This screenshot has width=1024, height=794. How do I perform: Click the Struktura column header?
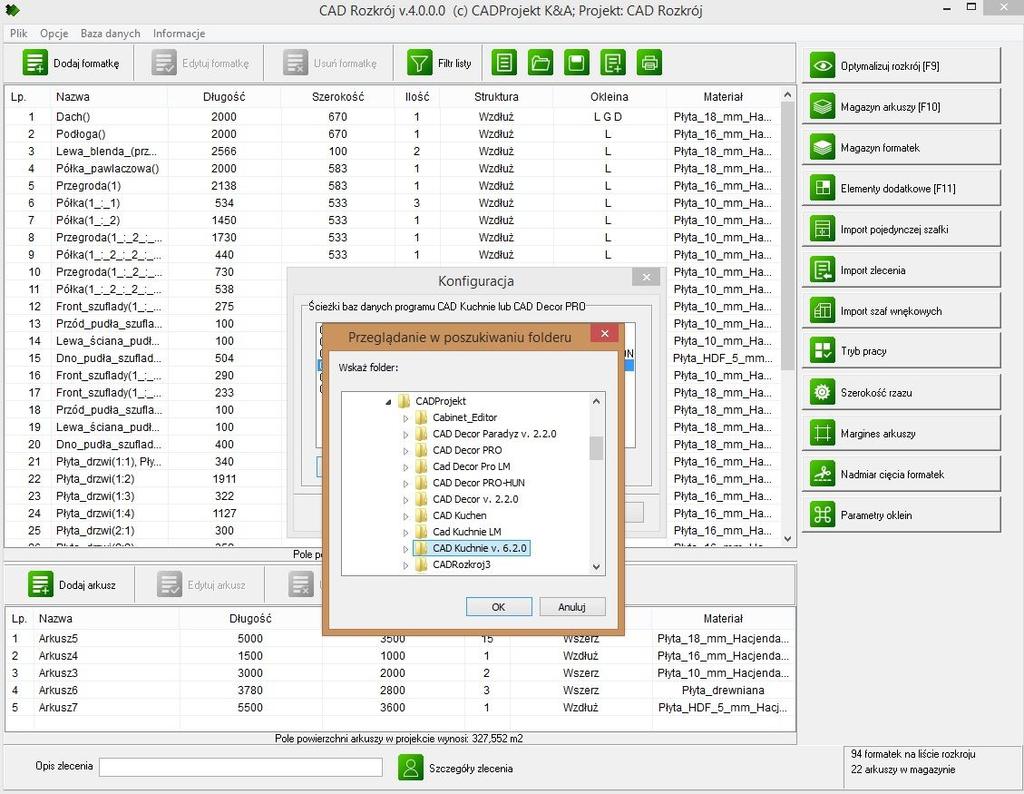coord(496,97)
